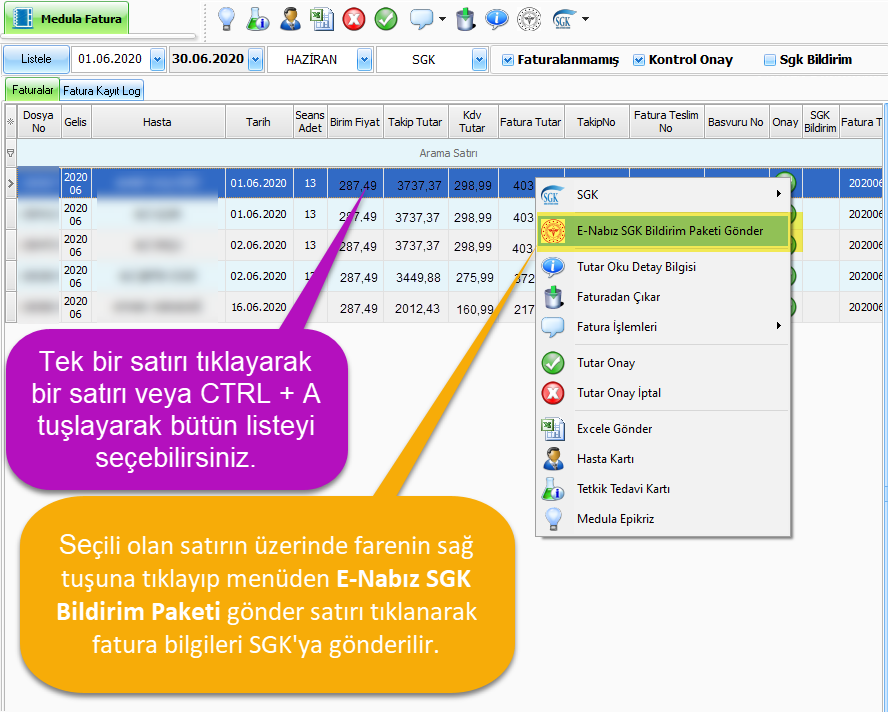Viewport: 889px width, 712px height.
Task: Open dropdown arrow next to SGK toolbar icon
Action: [586, 19]
